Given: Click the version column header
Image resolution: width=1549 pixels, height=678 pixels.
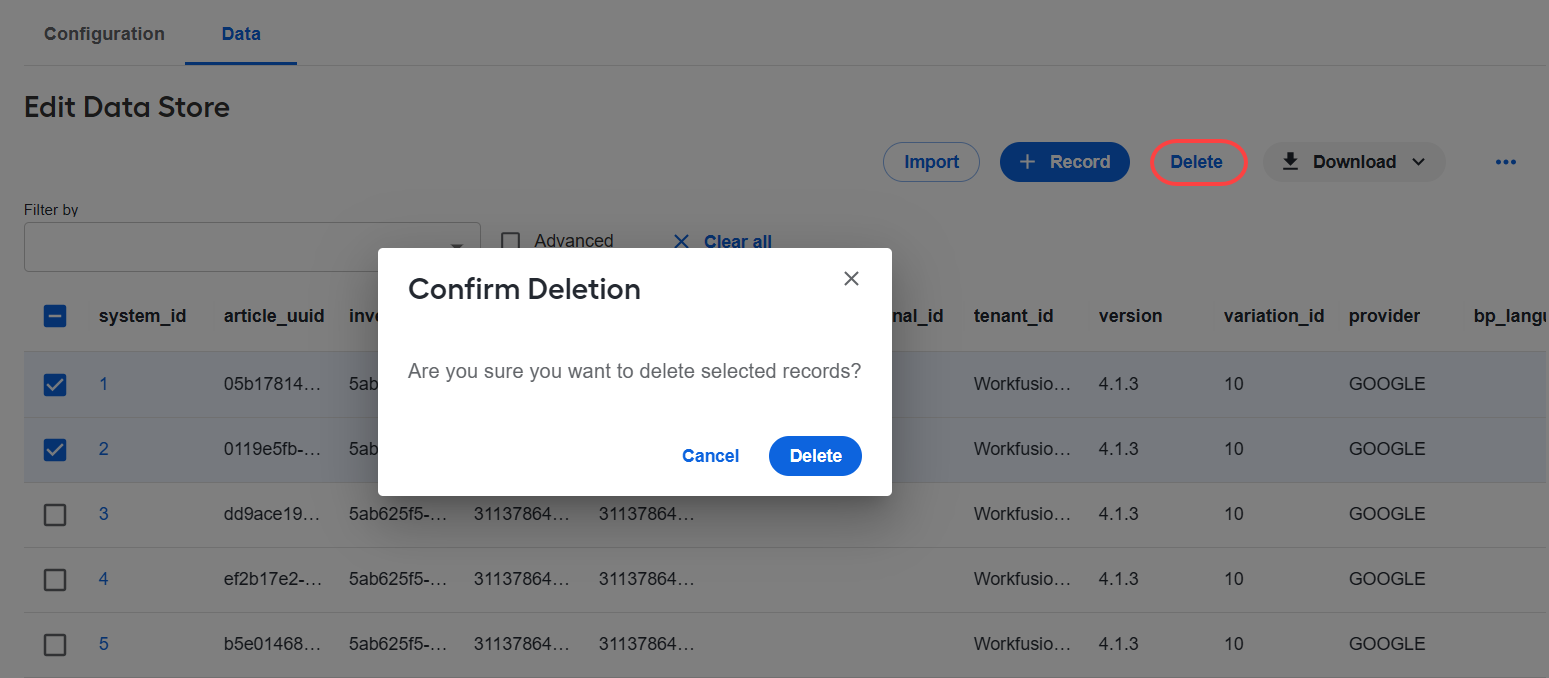Looking at the screenshot, I should pyautogui.click(x=1130, y=316).
